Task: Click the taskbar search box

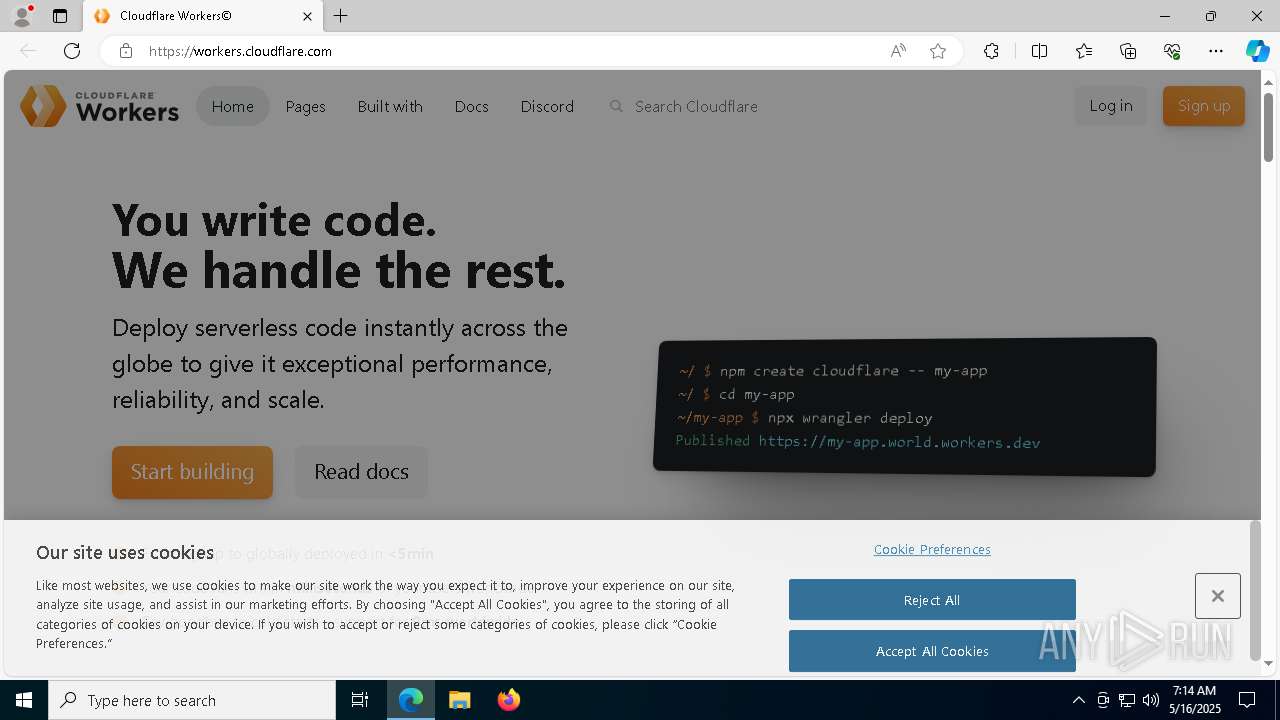Action: [x=192, y=700]
